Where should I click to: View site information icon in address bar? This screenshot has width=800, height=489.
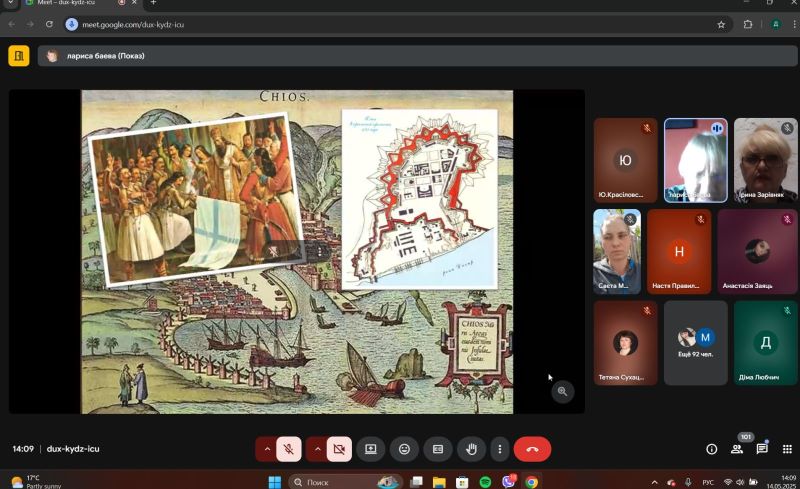click(x=71, y=25)
